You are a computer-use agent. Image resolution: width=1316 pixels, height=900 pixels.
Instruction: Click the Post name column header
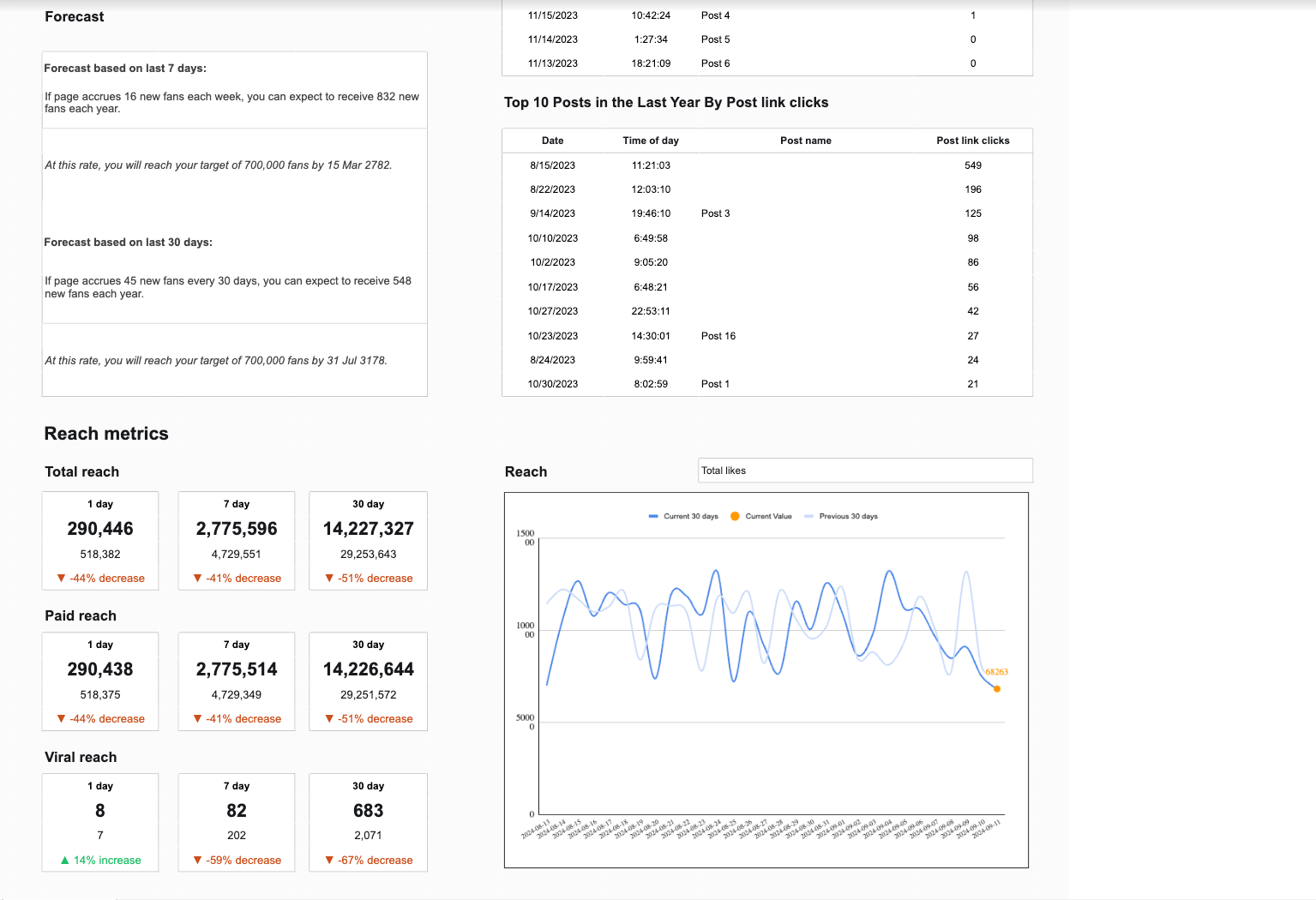(805, 141)
